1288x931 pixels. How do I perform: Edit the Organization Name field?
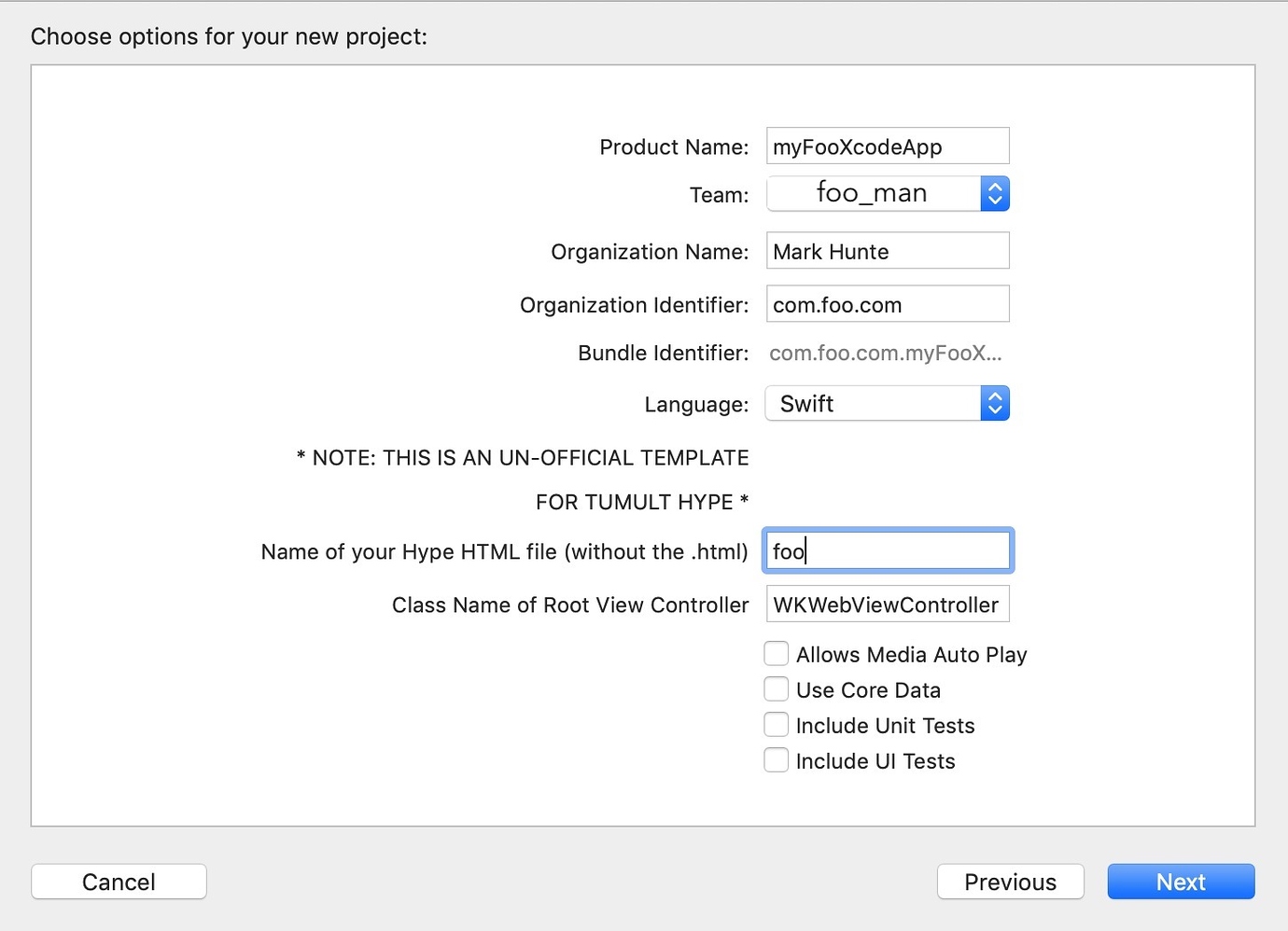887,252
